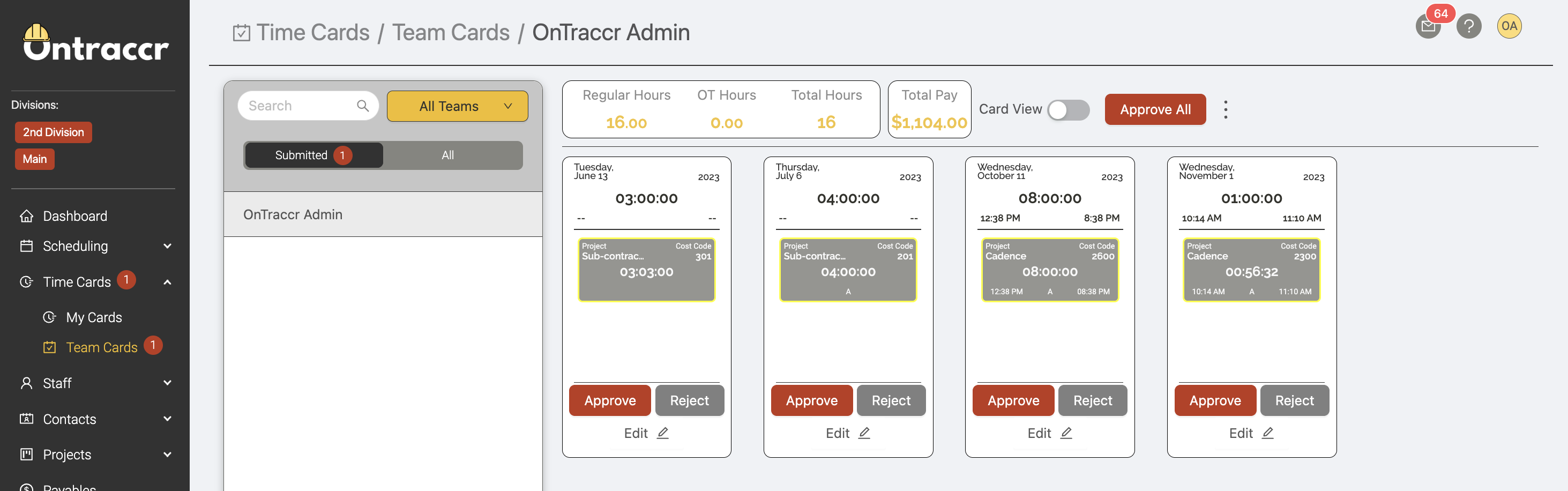Screen dimensions: 1568x491
Task: Reject the June 13 time card
Action: click(689, 400)
